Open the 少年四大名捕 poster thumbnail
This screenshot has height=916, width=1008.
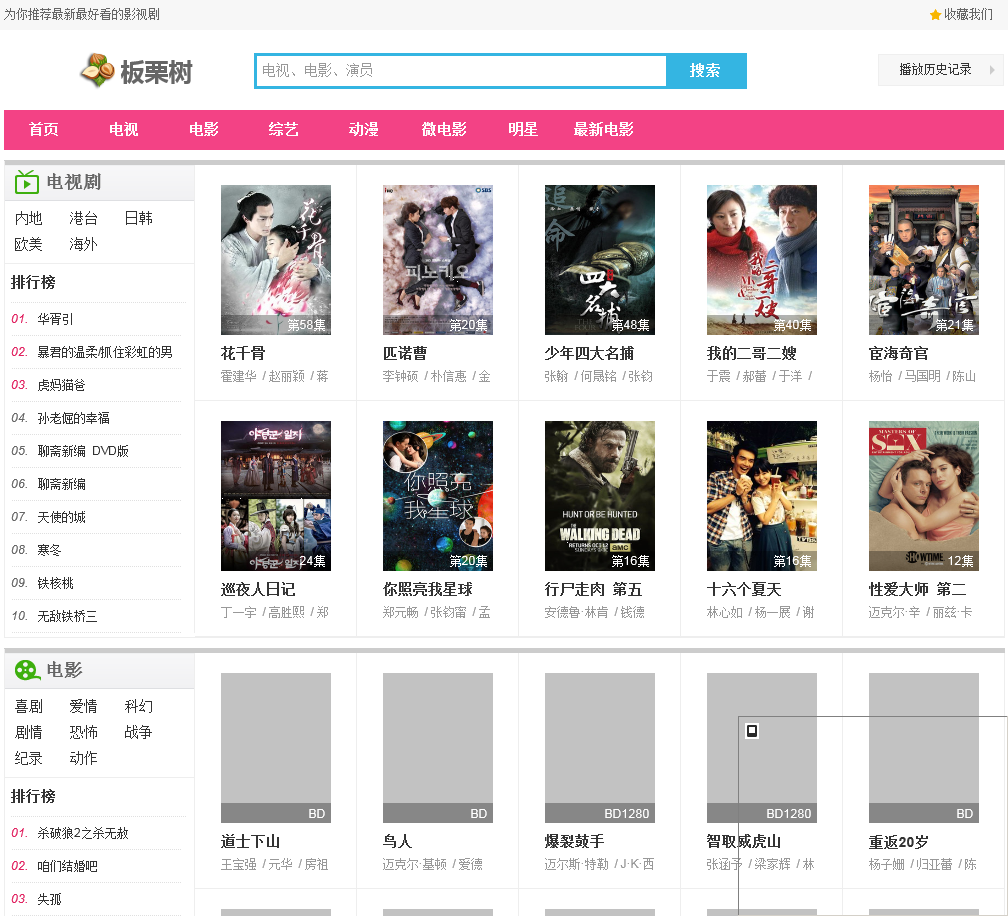coord(600,260)
